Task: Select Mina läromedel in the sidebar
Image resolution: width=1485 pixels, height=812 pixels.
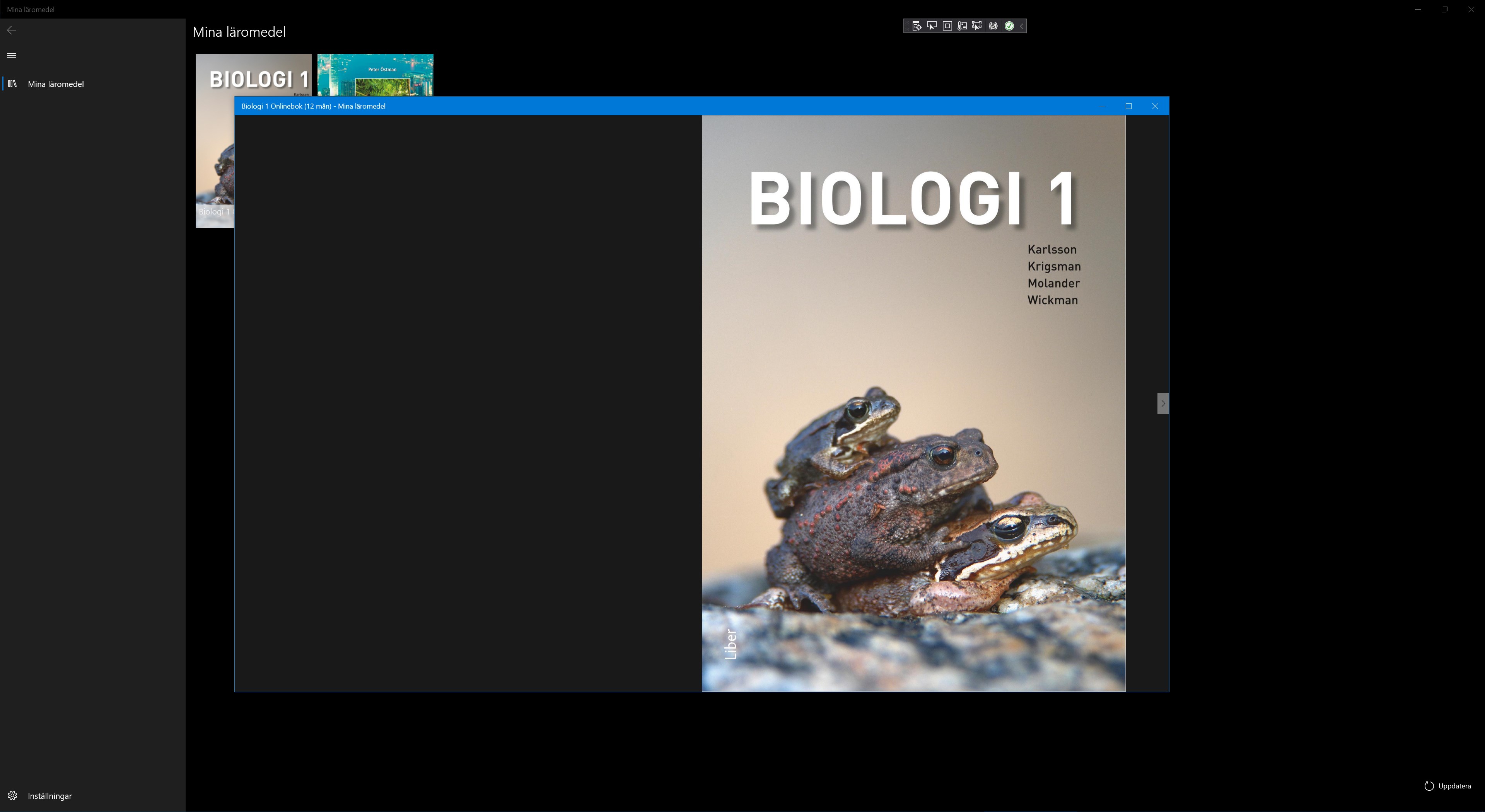Action: coord(56,84)
